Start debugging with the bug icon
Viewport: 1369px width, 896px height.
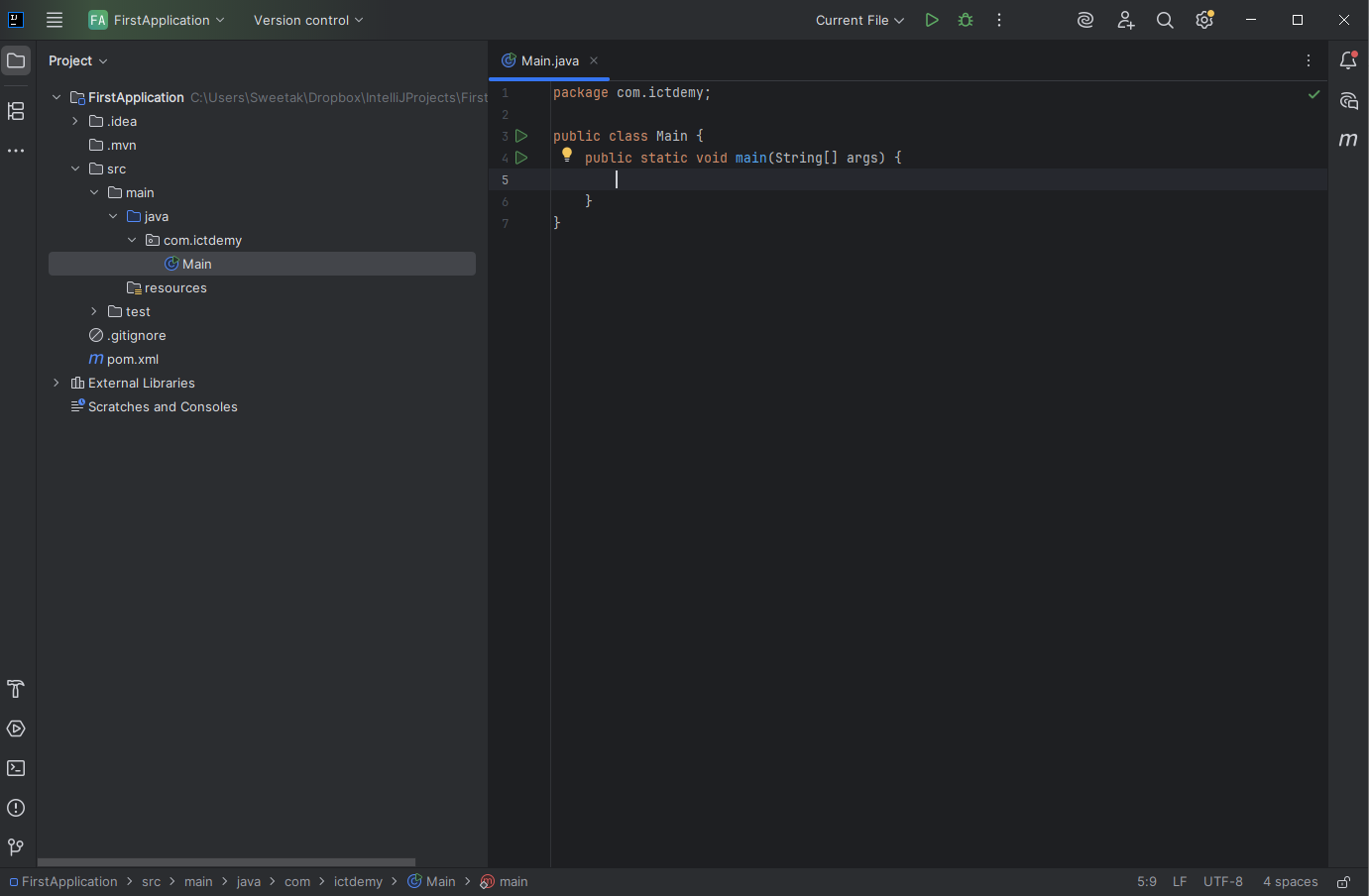[x=966, y=20]
